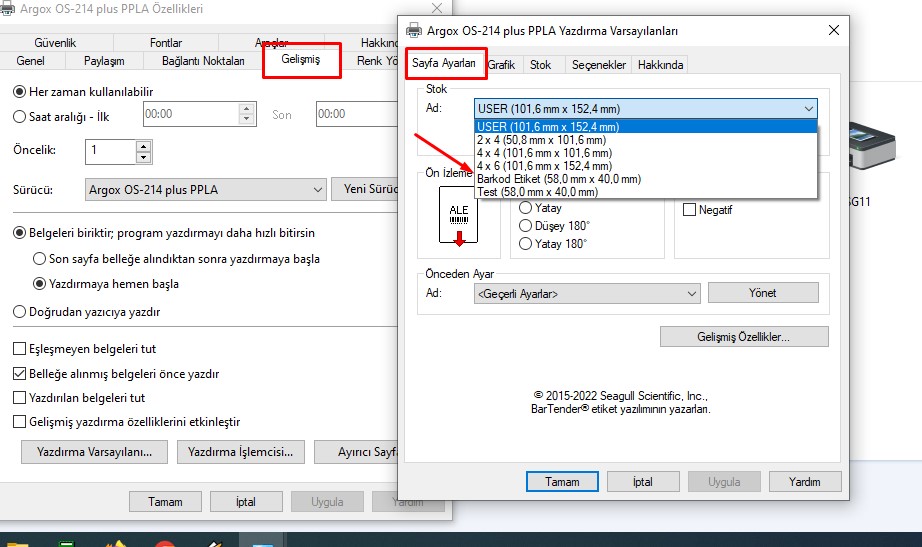
Task: Close the Yazdırma Varsayılanları dialog
Action: click(x=834, y=30)
